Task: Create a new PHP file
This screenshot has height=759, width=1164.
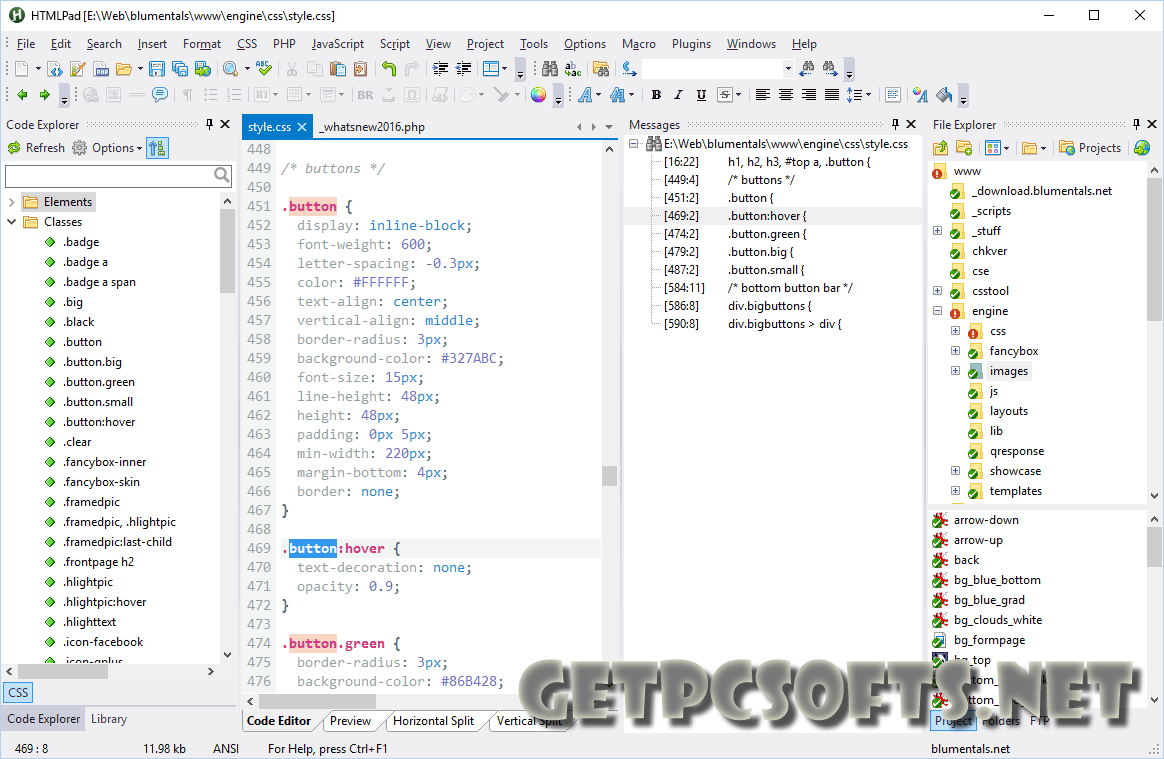Action: [x=101, y=69]
